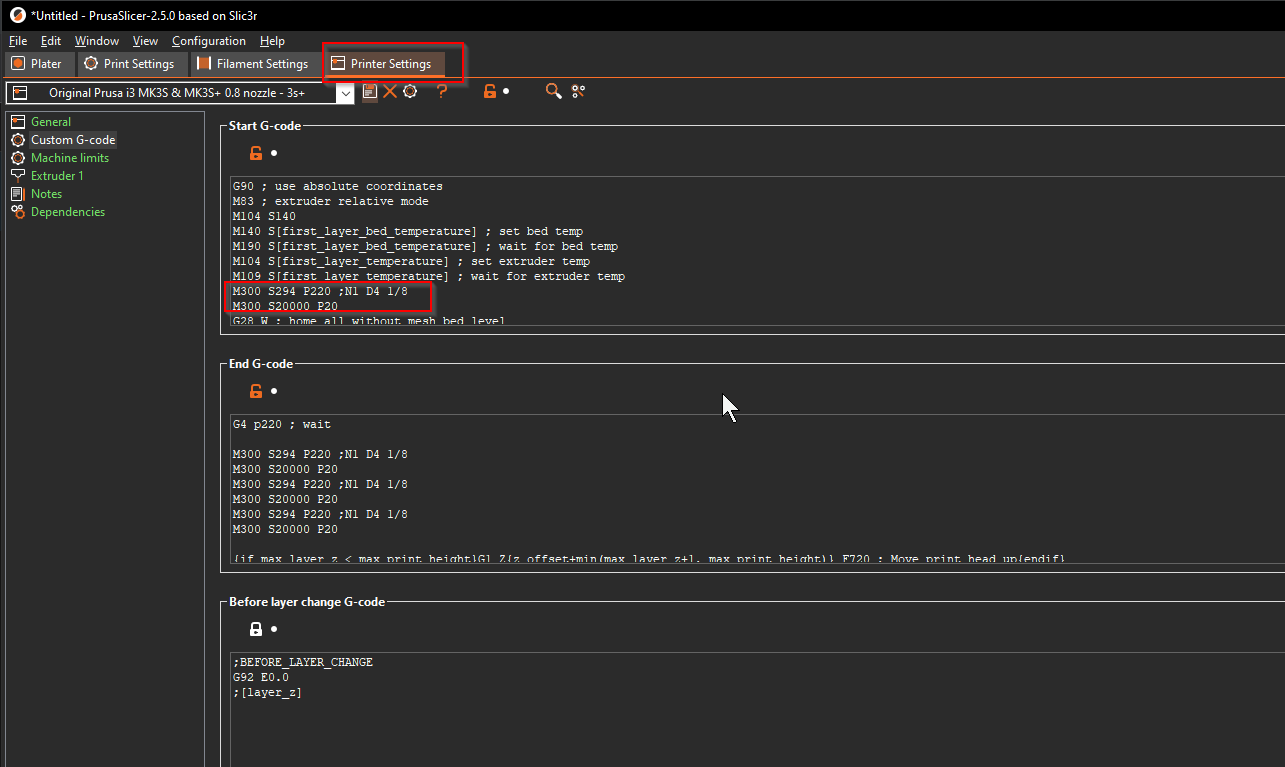
Task: Select the Custom G-code sidebar icon
Action: [x=18, y=139]
